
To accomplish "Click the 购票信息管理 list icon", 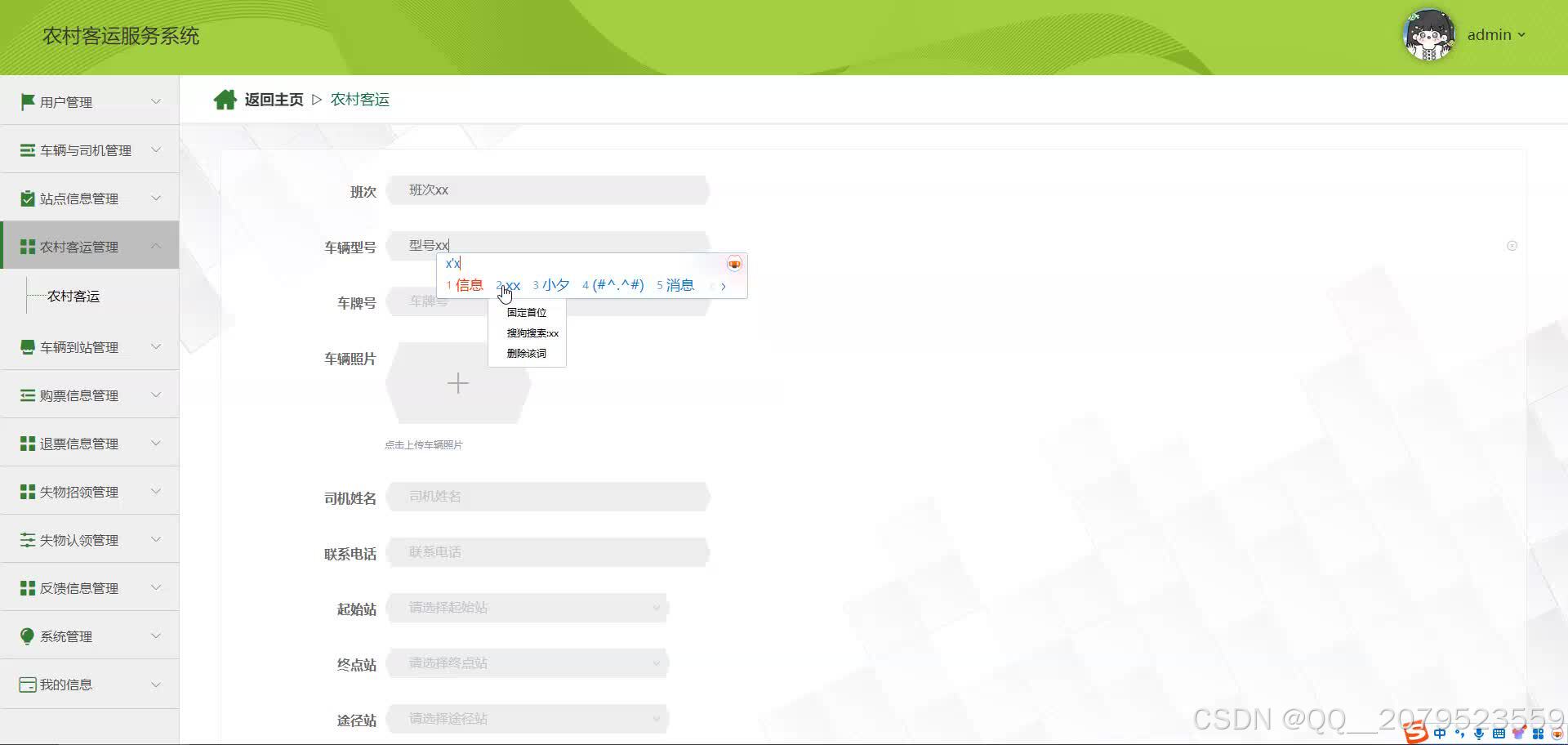I will point(27,395).
